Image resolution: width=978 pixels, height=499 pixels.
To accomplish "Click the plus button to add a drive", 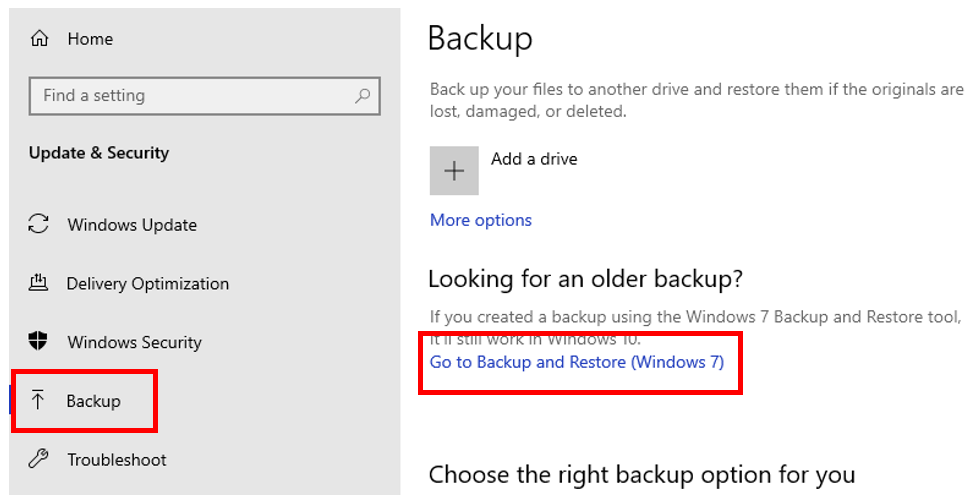I will point(454,170).
